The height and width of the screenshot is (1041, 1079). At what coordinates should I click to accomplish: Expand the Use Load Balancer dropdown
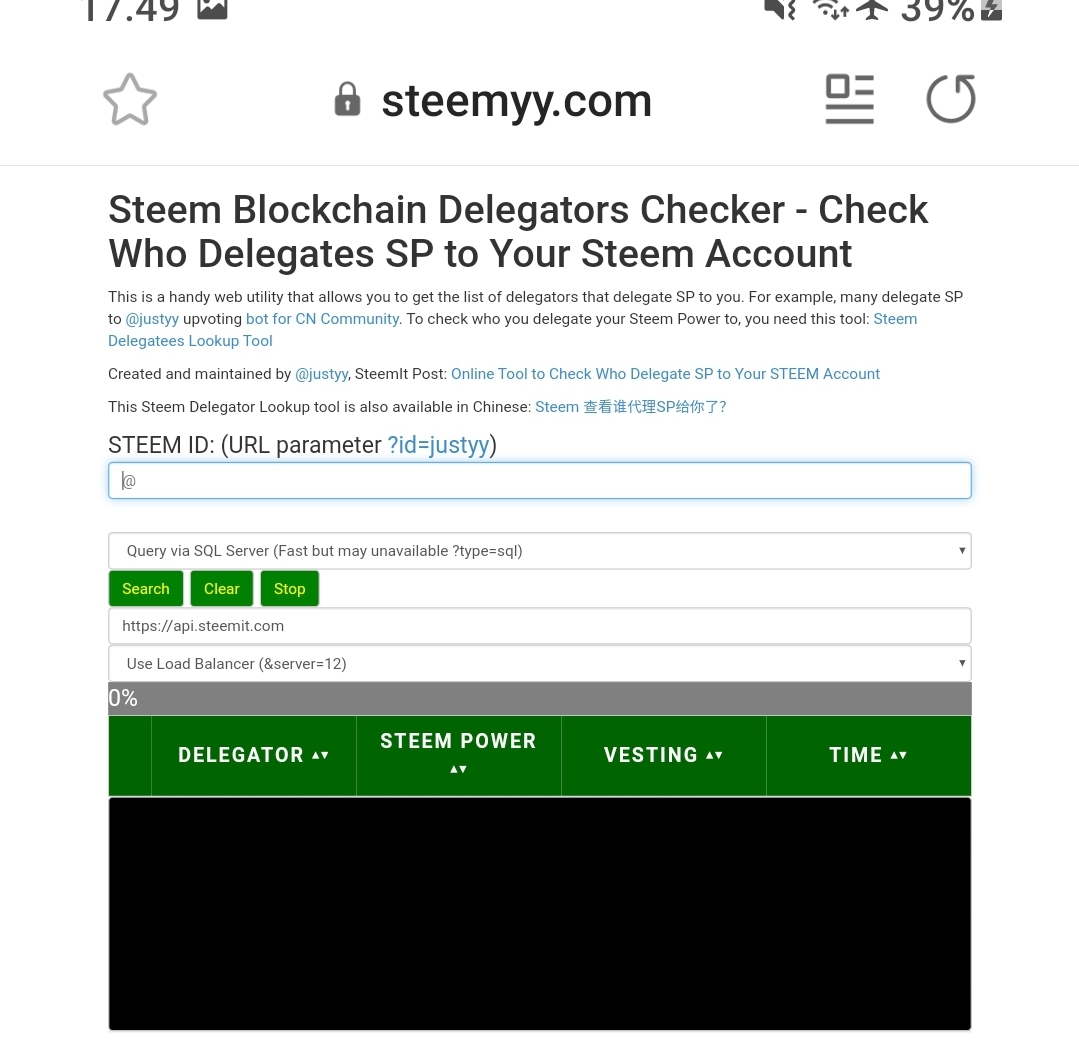click(540, 663)
